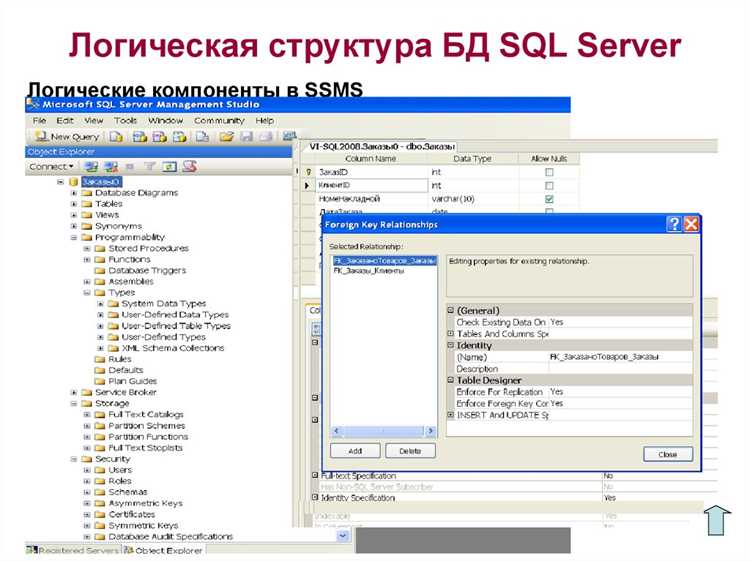750x561 pixels.
Task: Click Close button in Foreign Key Relationships
Action: coord(668,454)
